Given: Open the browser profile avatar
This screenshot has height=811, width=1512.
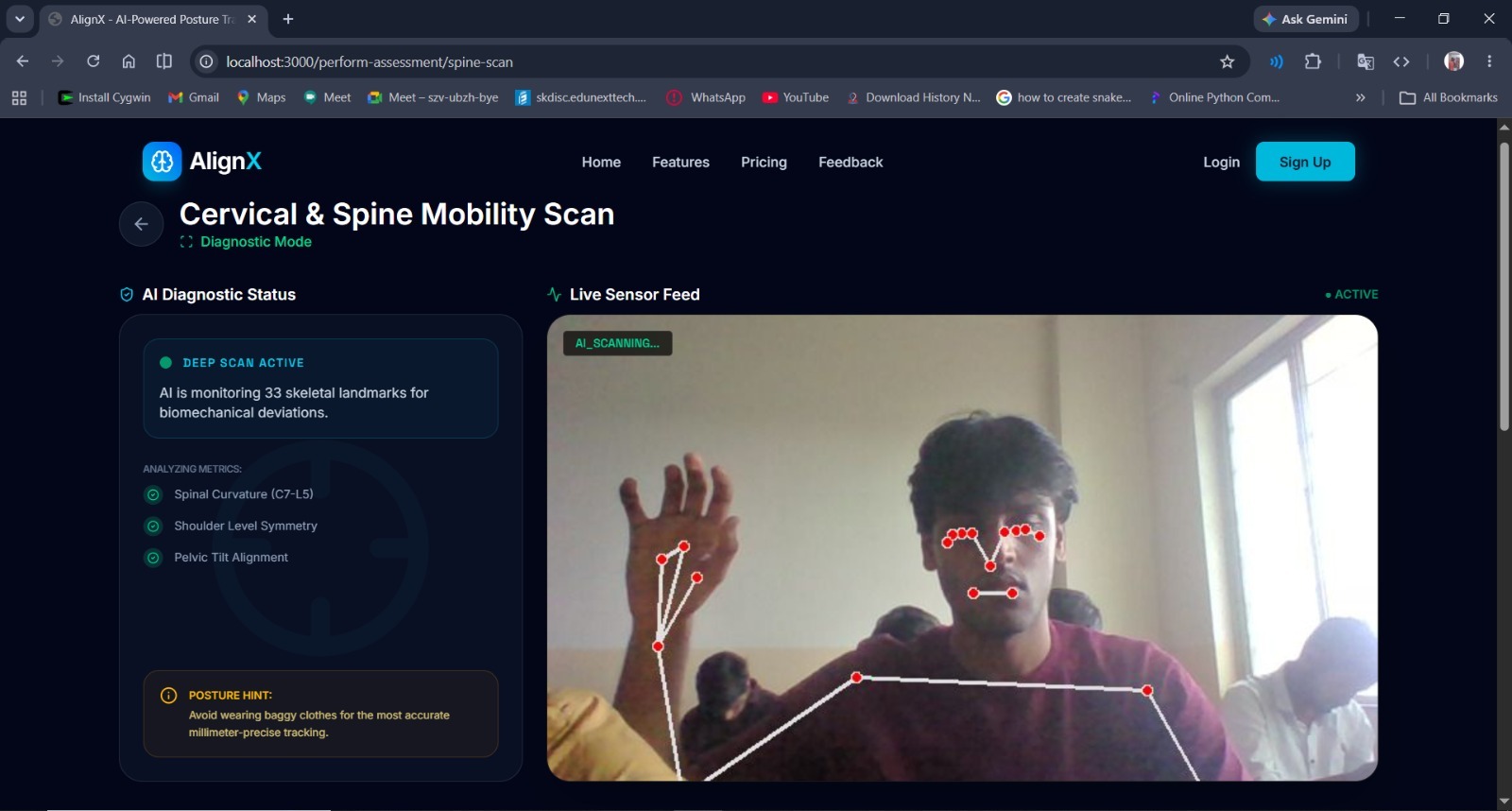Looking at the screenshot, I should tap(1454, 61).
